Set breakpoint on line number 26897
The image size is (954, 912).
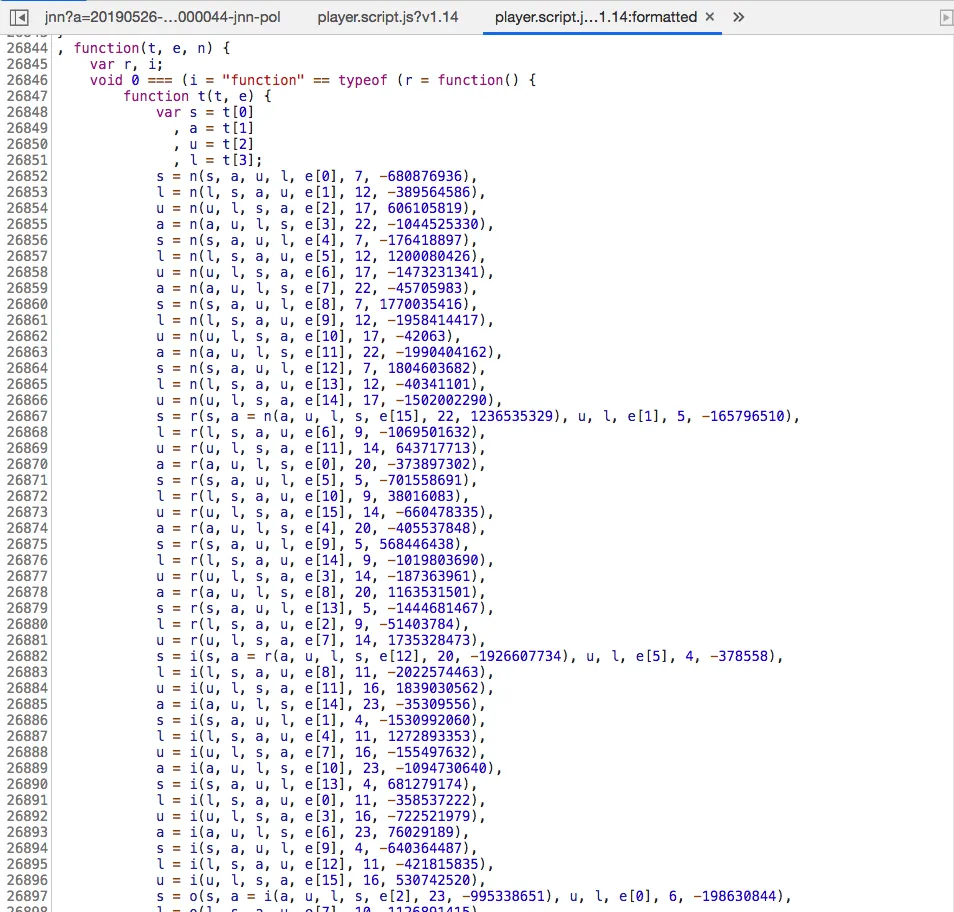(x=27, y=896)
